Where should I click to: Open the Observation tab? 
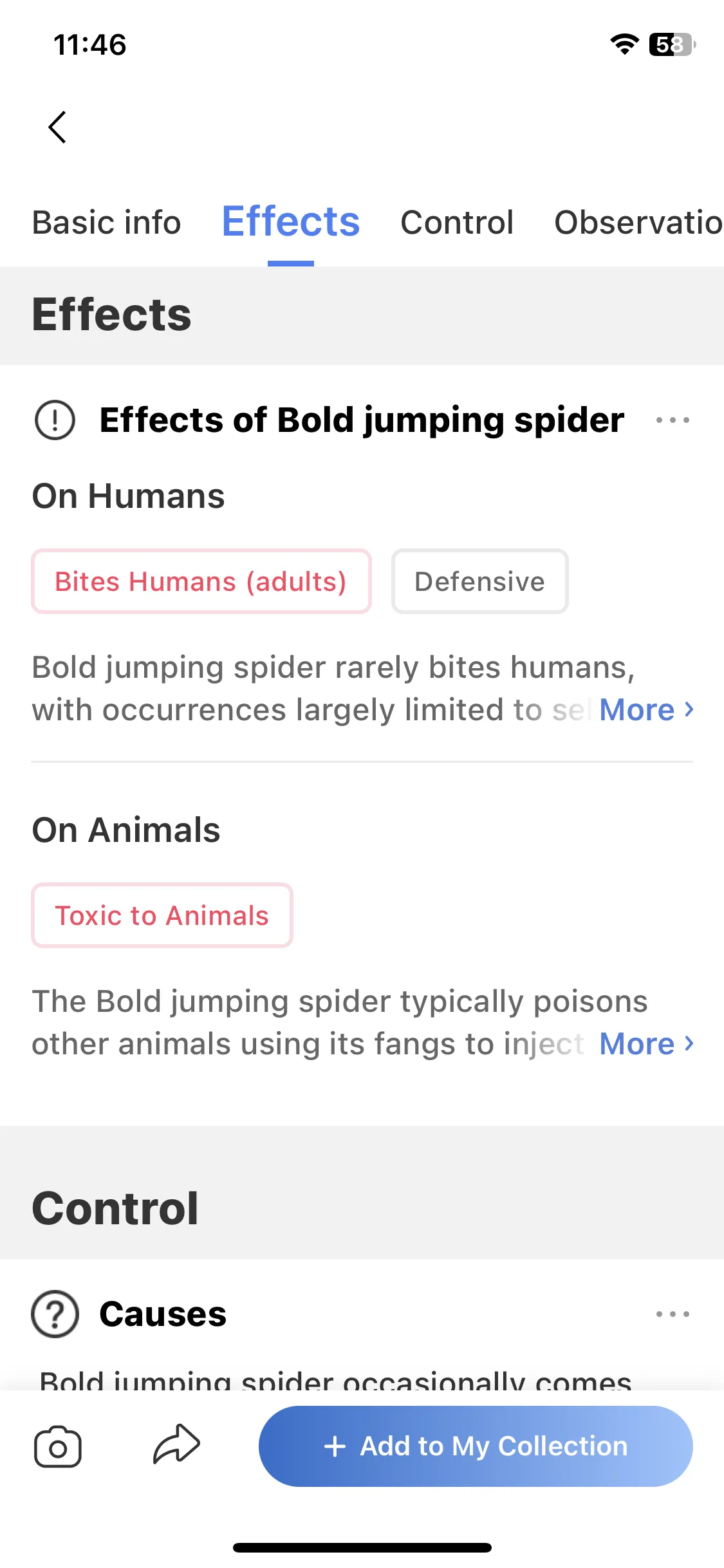coord(639,223)
